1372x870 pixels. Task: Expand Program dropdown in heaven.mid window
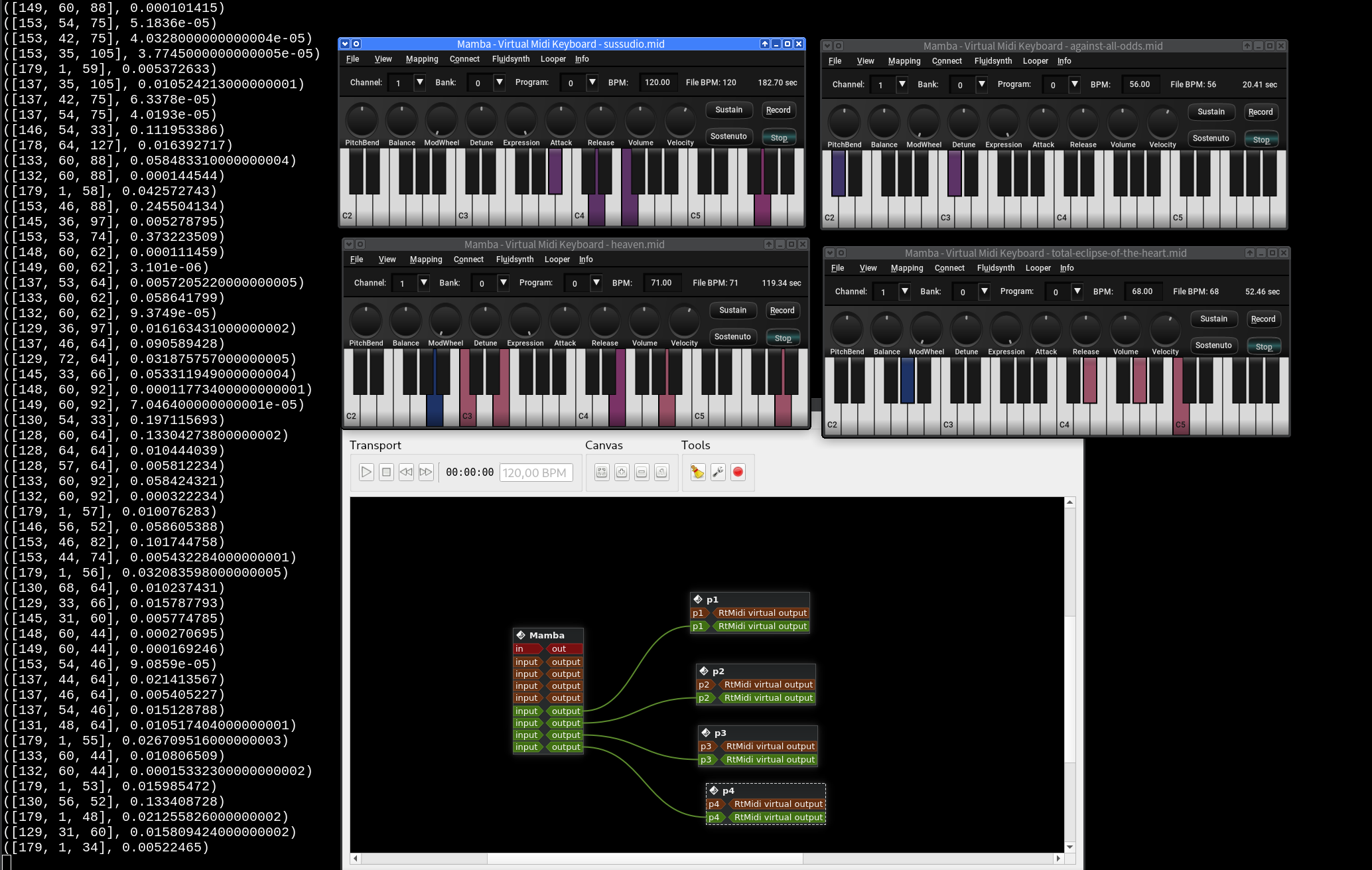point(596,283)
